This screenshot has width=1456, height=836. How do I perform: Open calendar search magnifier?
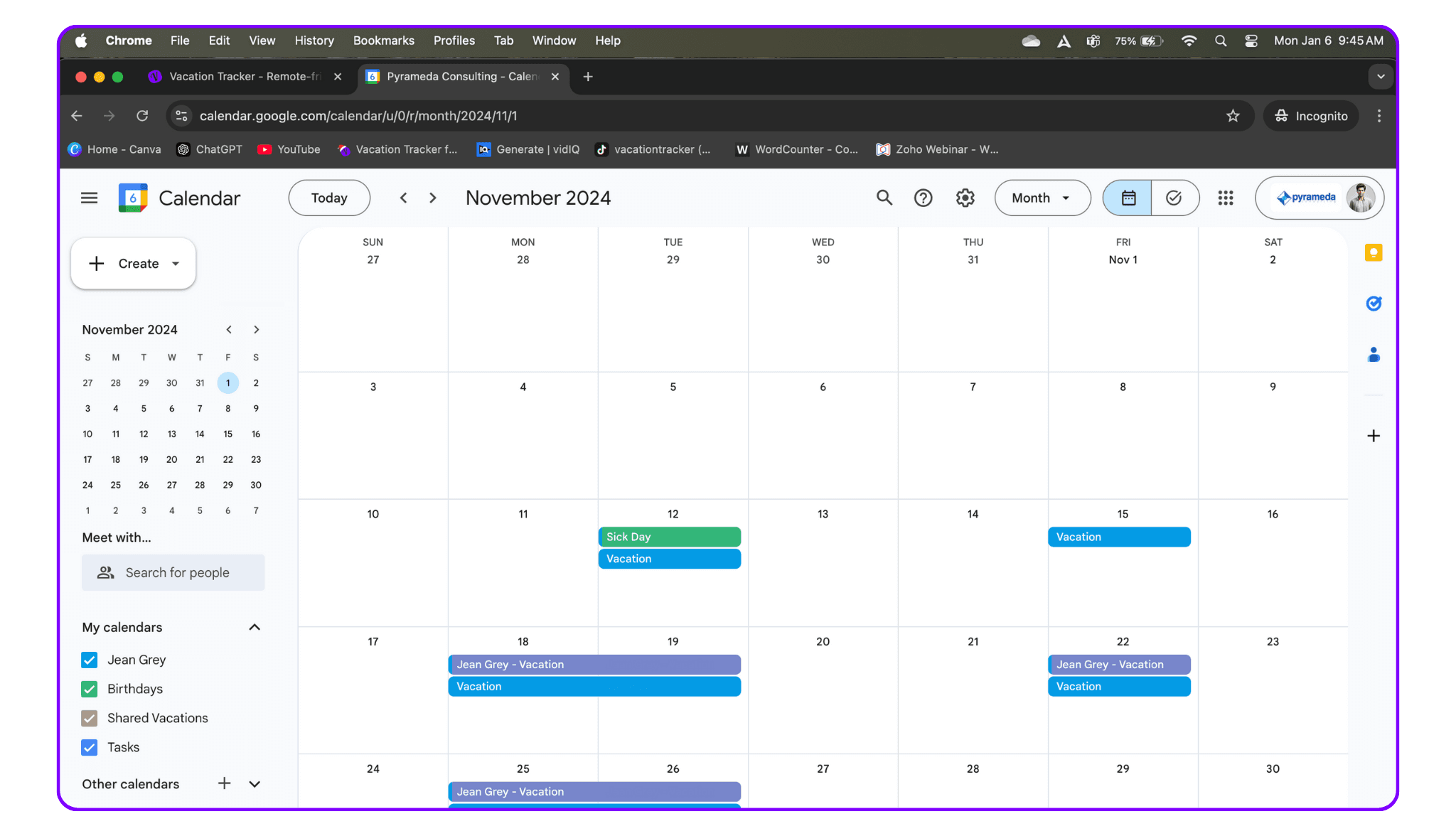pyautogui.click(x=884, y=198)
